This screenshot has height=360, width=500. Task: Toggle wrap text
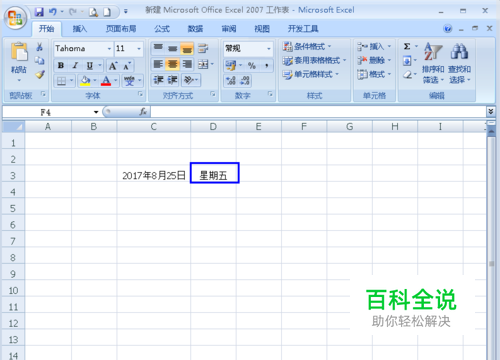[x=203, y=48]
